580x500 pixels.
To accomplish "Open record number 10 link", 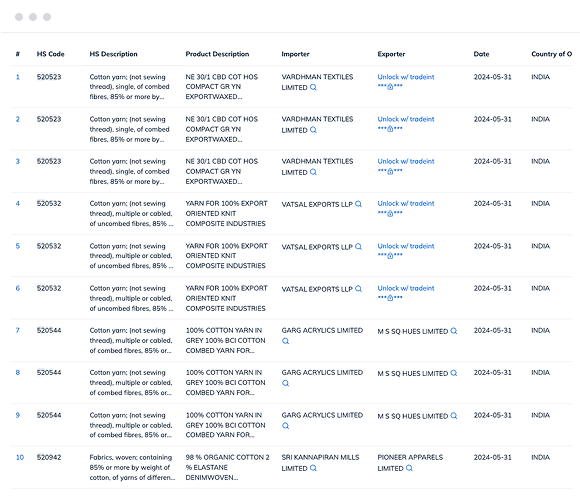I will (20, 457).
